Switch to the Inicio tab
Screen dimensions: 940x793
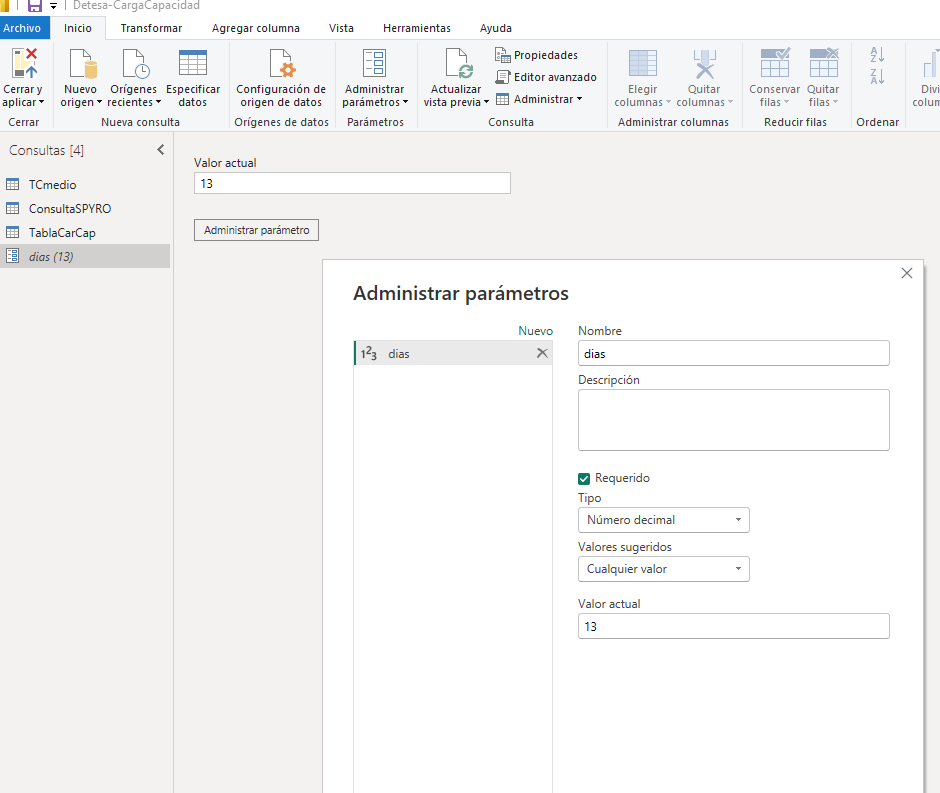click(x=78, y=28)
